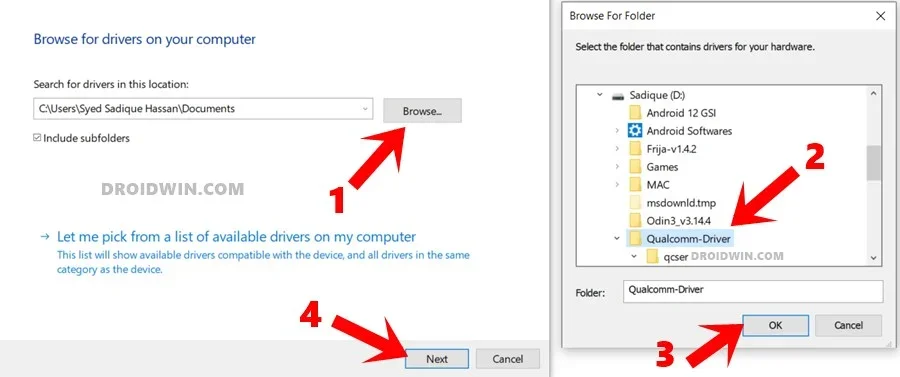Click the msdownld.tmp folder icon
Image resolution: width=900 pixels, height=377 pixels.
(635, 203)
